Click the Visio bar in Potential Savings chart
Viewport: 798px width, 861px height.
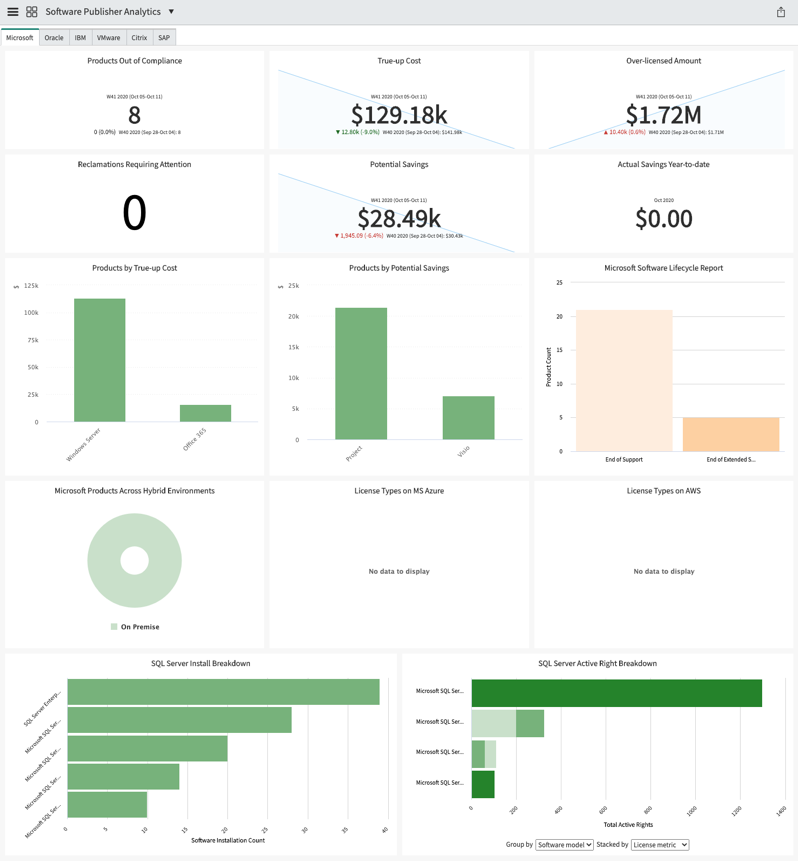click(468, 418)
